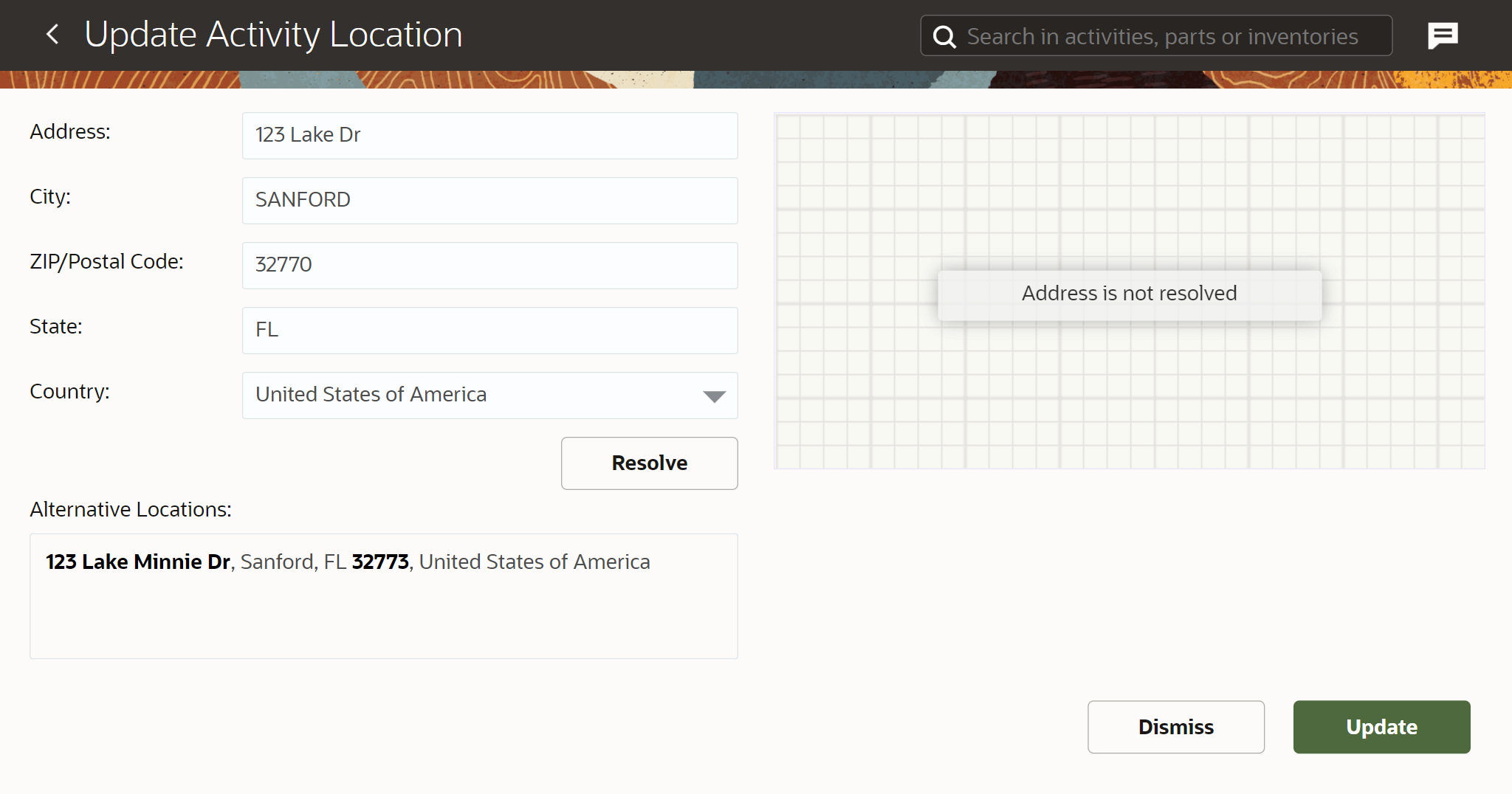1512x794 pixels.
Task: Click the Country dropdown arrow
Action: [x=714, y=396]
